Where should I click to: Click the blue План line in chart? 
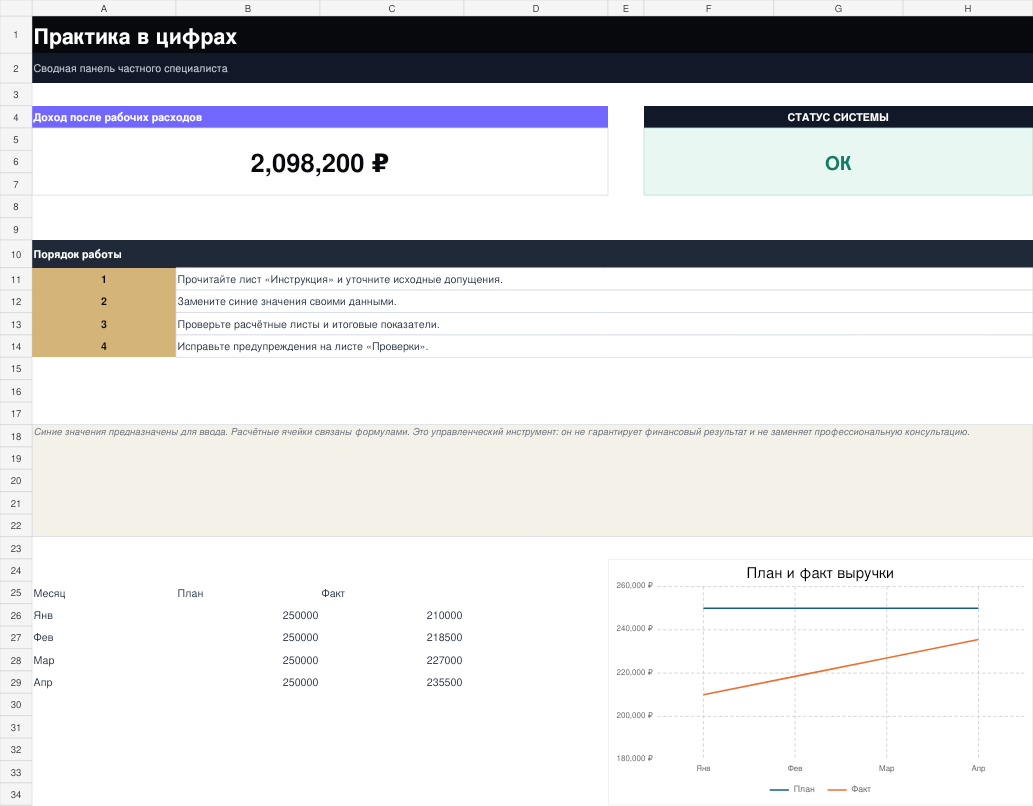(x=841, y=608)
